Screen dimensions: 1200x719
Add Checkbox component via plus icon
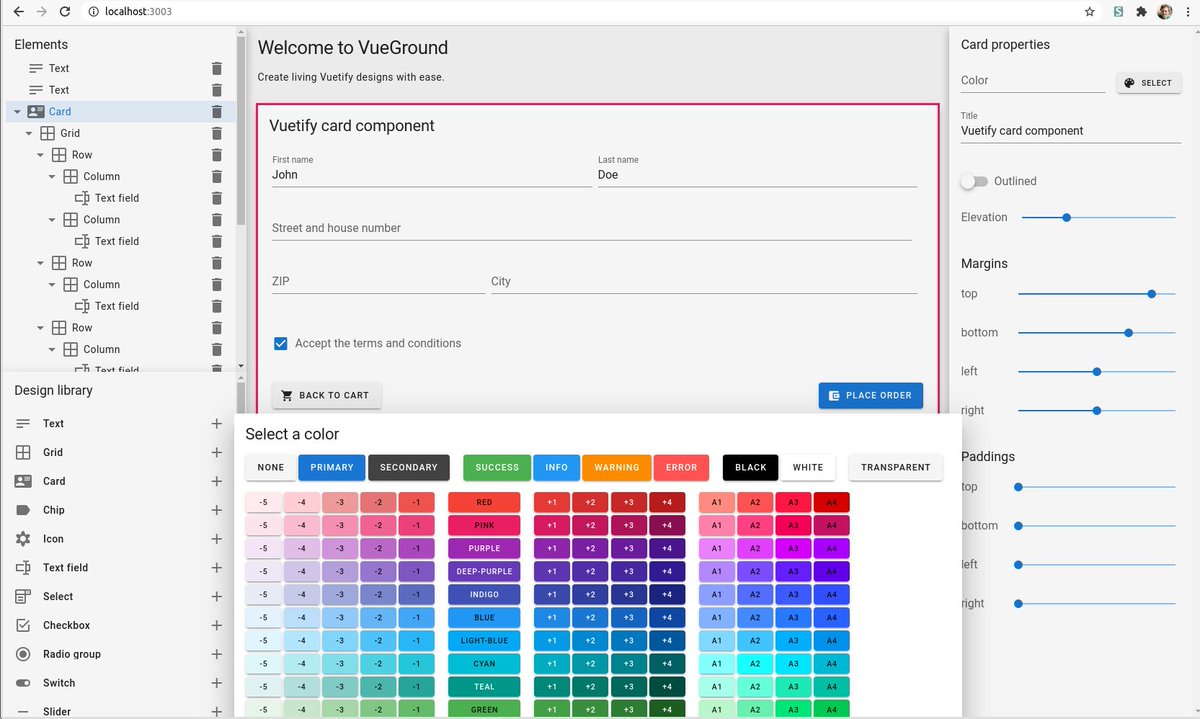point(217,626)
